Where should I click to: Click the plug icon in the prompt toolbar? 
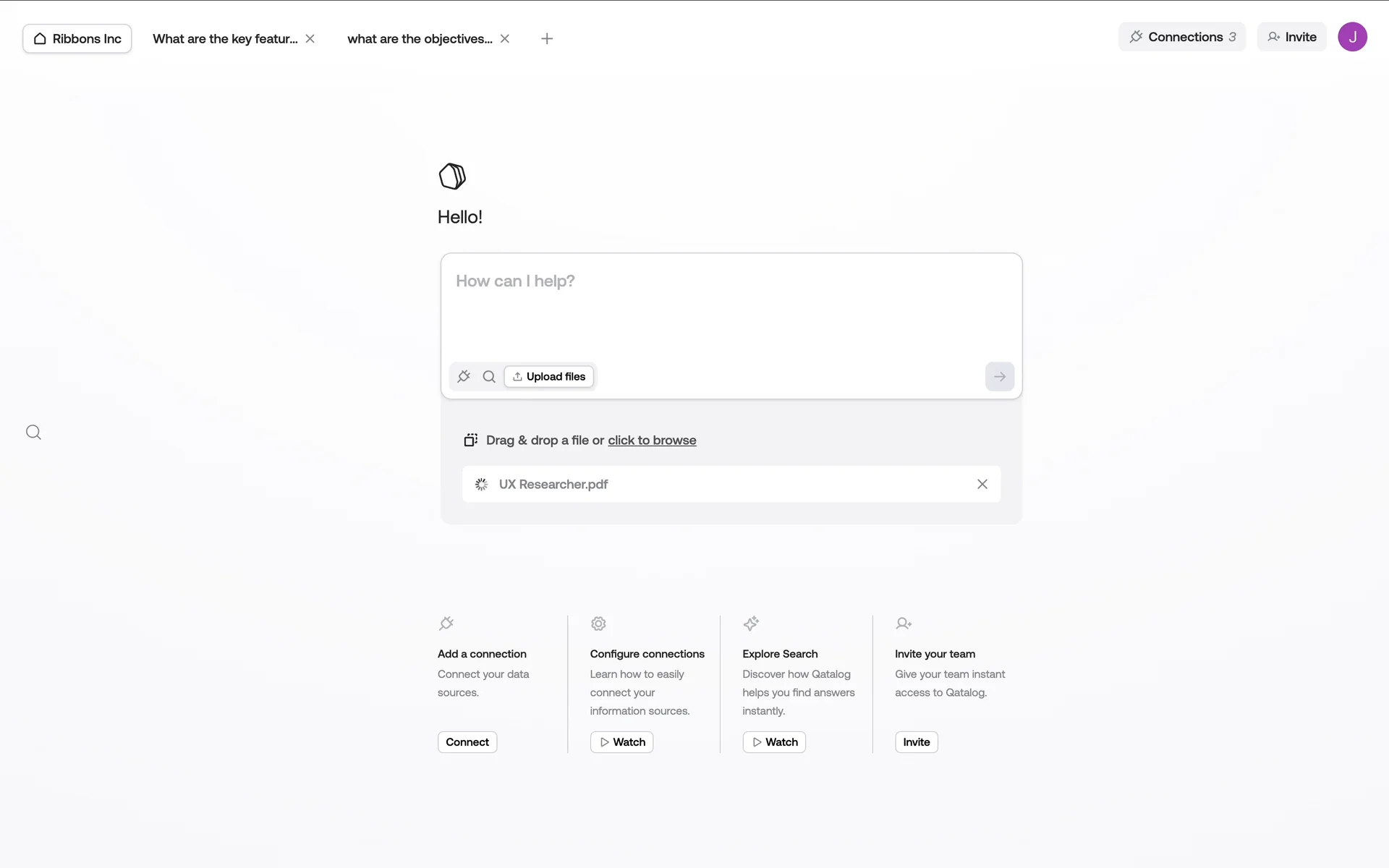coord(464,376)
